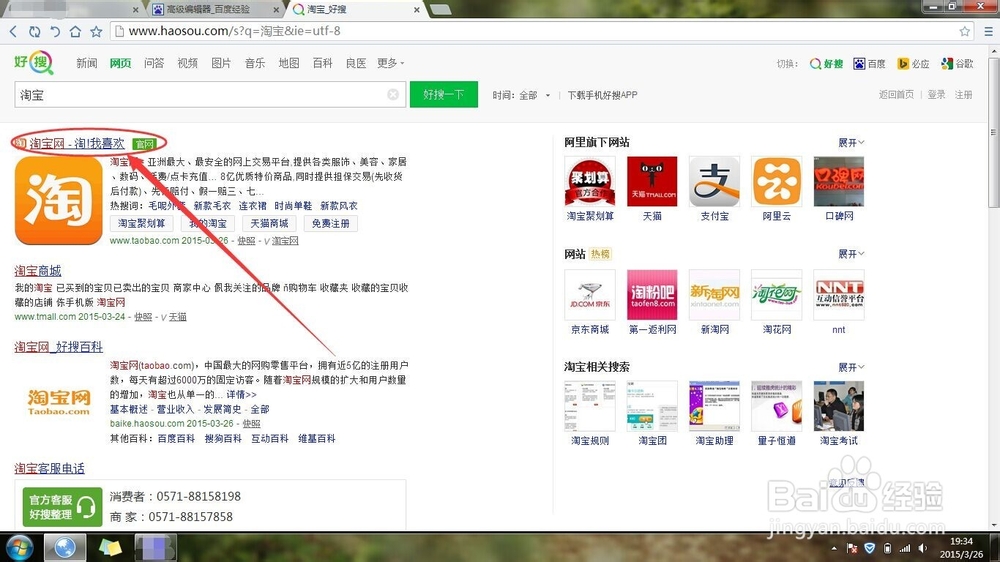Open 新淘网 site icon
Image resolution: width=1000 pixels, height=562 pixels.
click(x=714, y=295)
